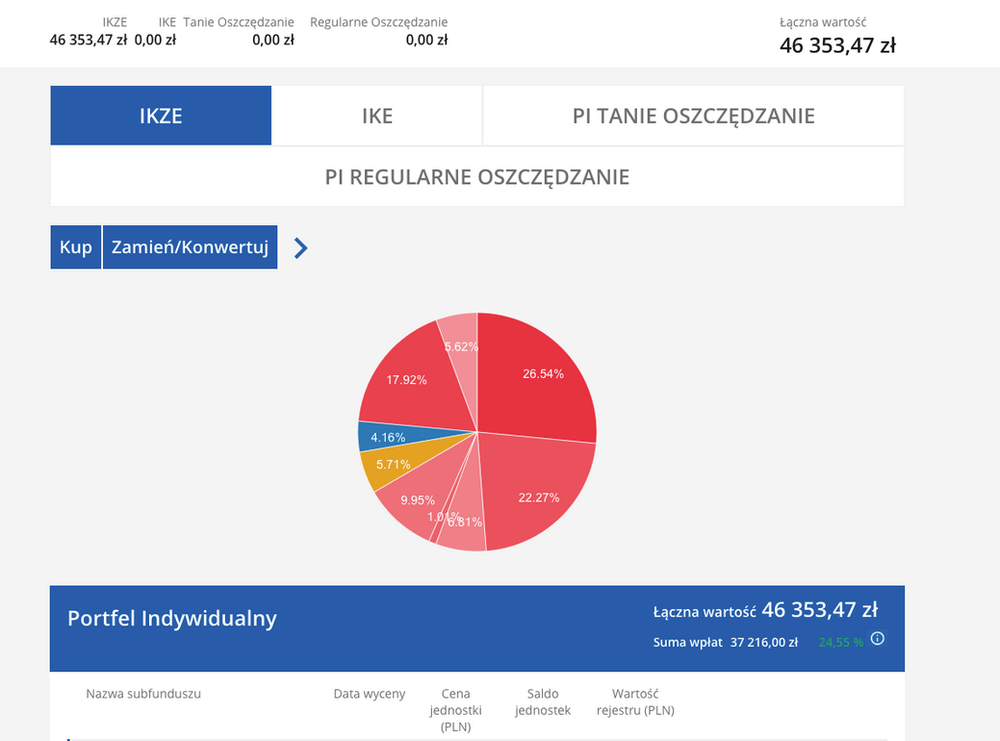Open the info icon next to 24,55 %

[878, 638]
